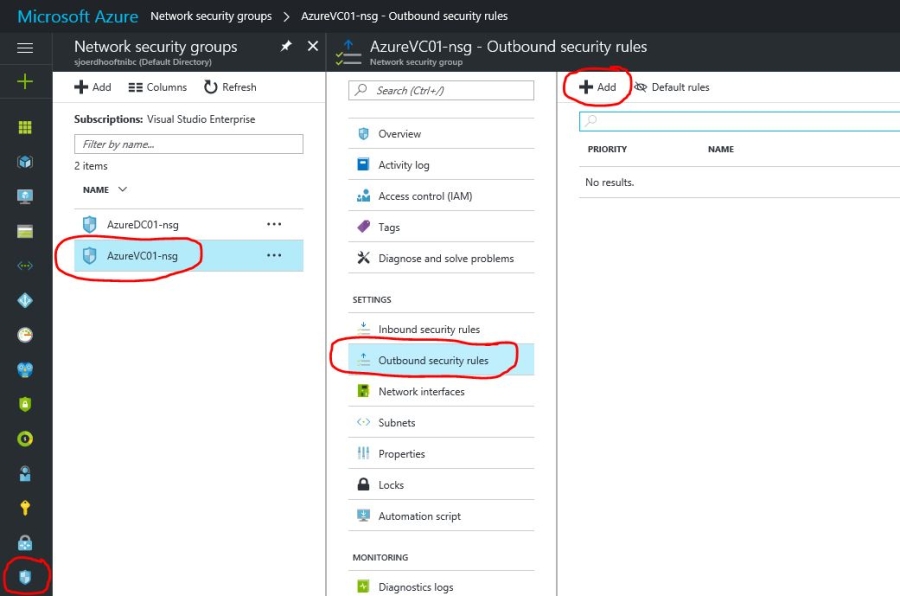Open the ellipsis menu for AzureVC01-nsg
900x596 pixels.
pyautogui.click(x=274, y=255)
